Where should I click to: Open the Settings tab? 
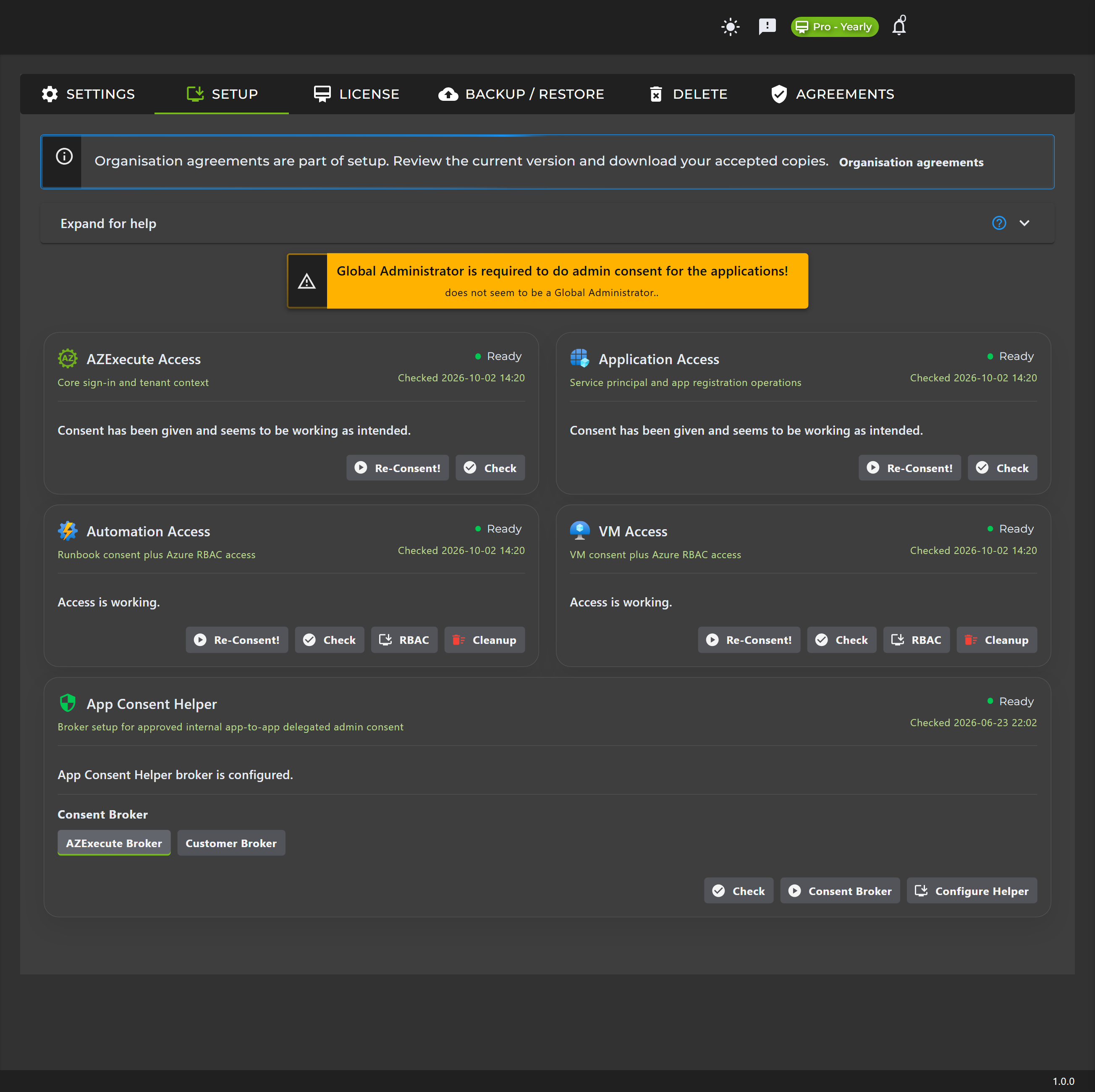click(88, 94)
